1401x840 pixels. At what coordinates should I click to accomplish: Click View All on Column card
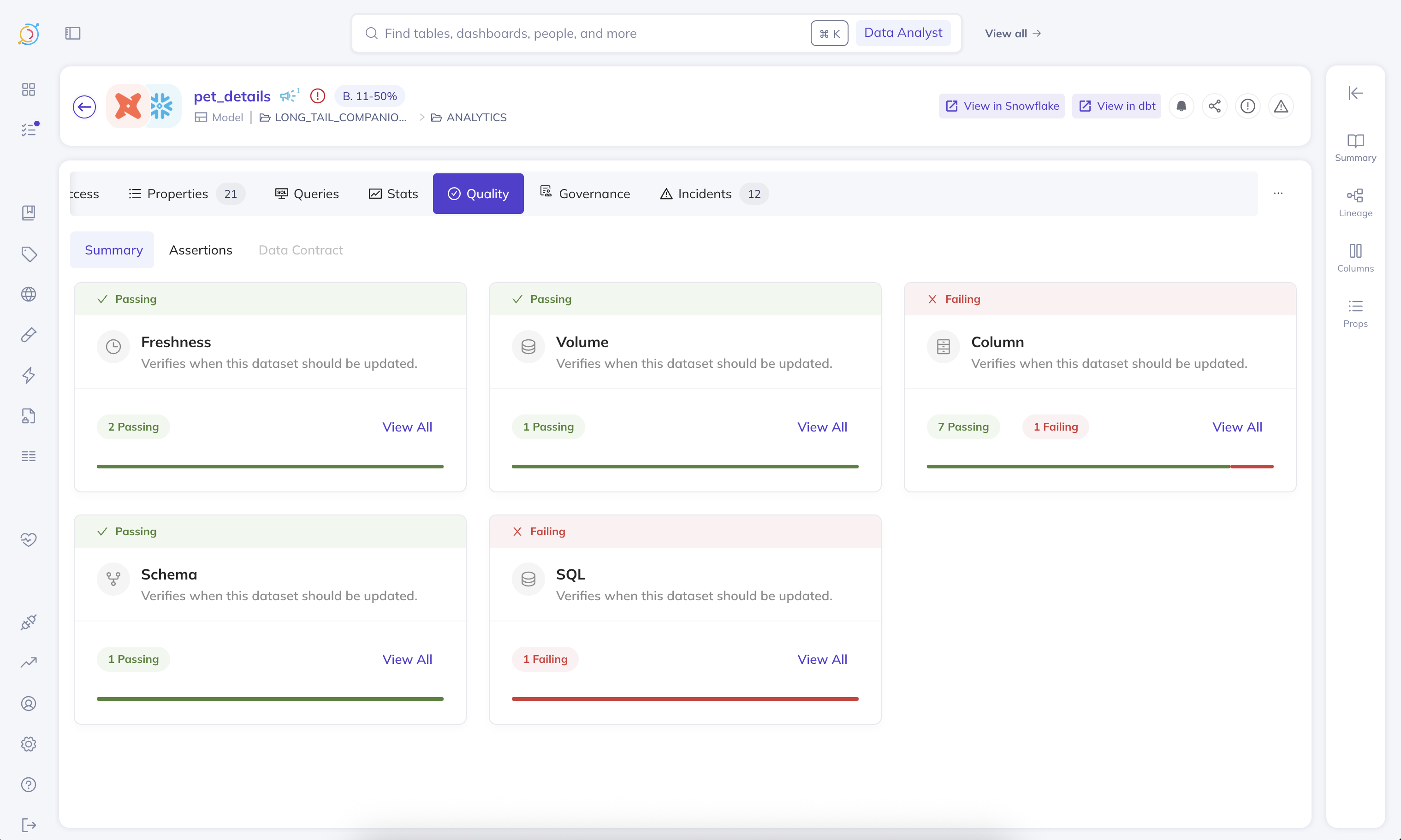click(1237, 427)
